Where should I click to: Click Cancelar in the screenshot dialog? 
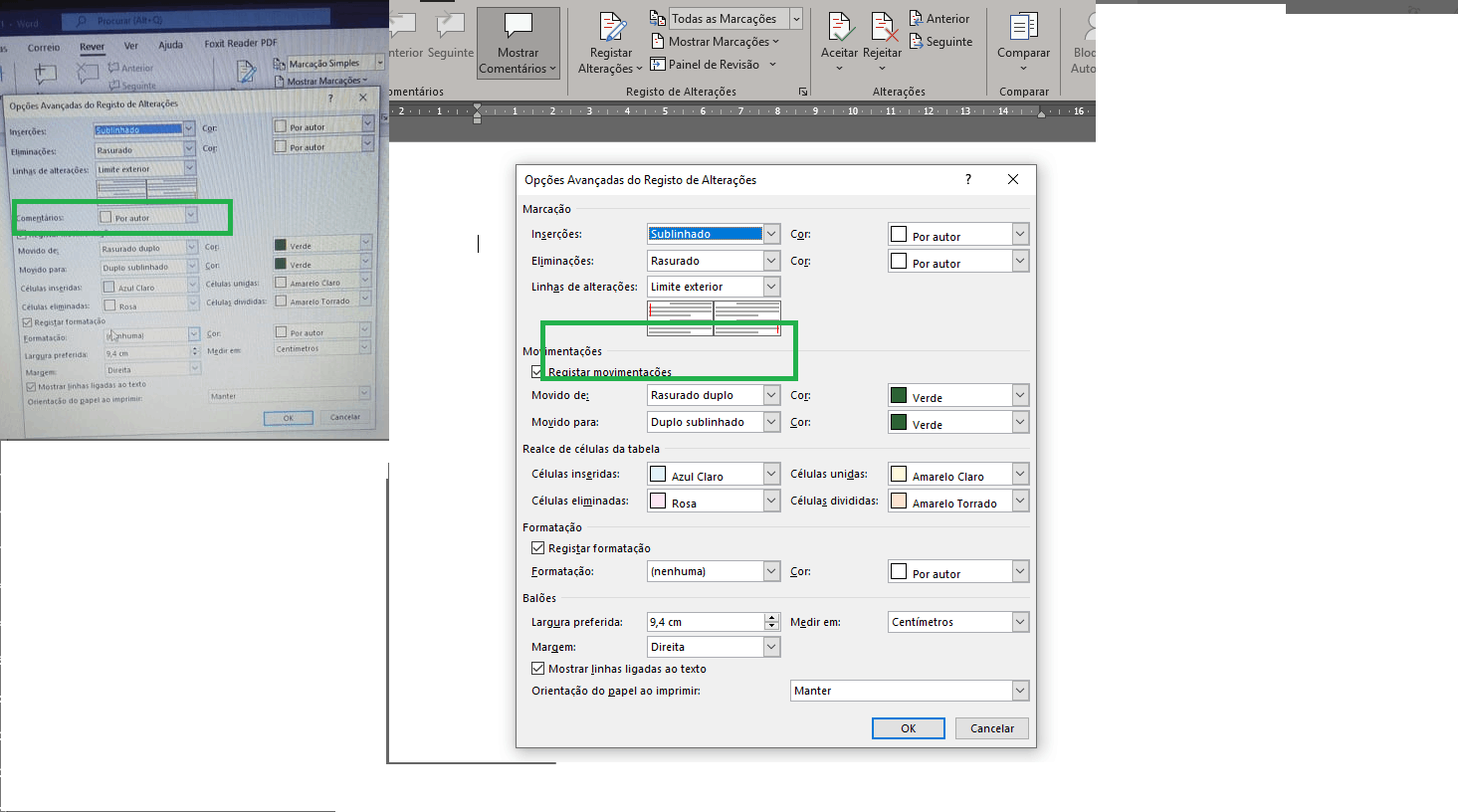tap(992, 728)
